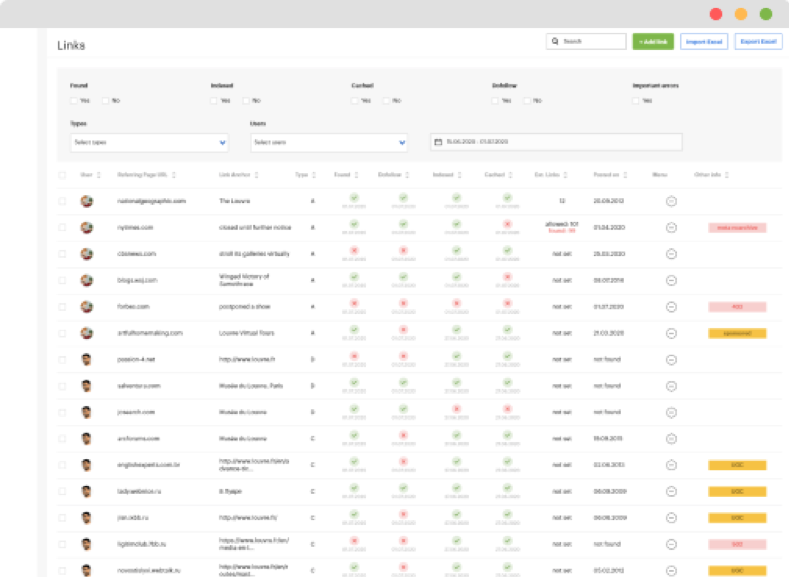789x577 pixels.
Task: Click the green Add link button
Action: coord(653,42)
